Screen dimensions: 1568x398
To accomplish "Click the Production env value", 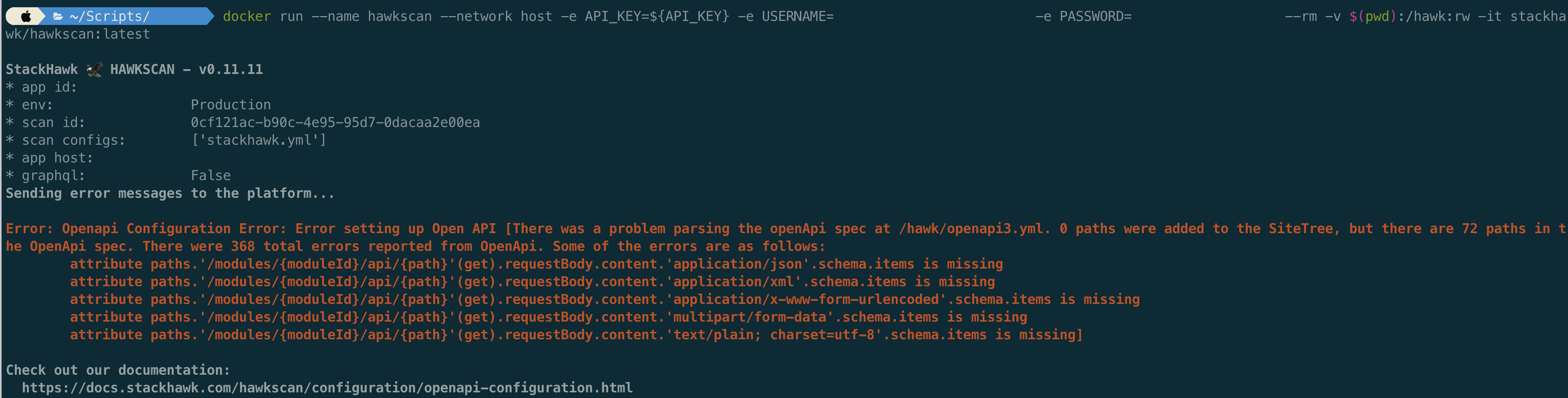I will click(231, 105).
